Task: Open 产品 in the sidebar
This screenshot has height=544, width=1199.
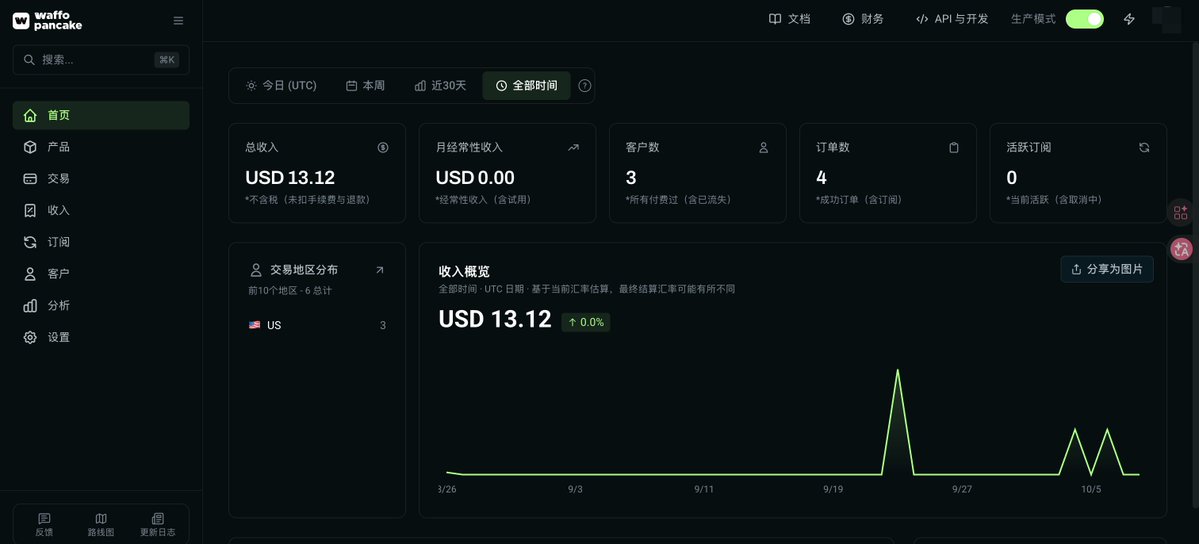Action: [x=101, y=147]
